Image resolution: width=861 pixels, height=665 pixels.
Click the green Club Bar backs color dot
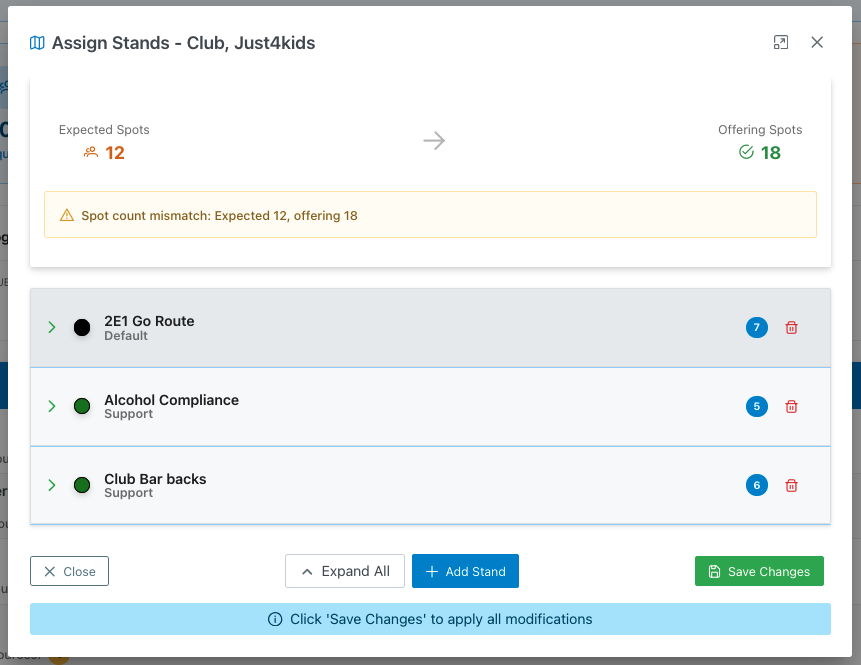point(82,486)
